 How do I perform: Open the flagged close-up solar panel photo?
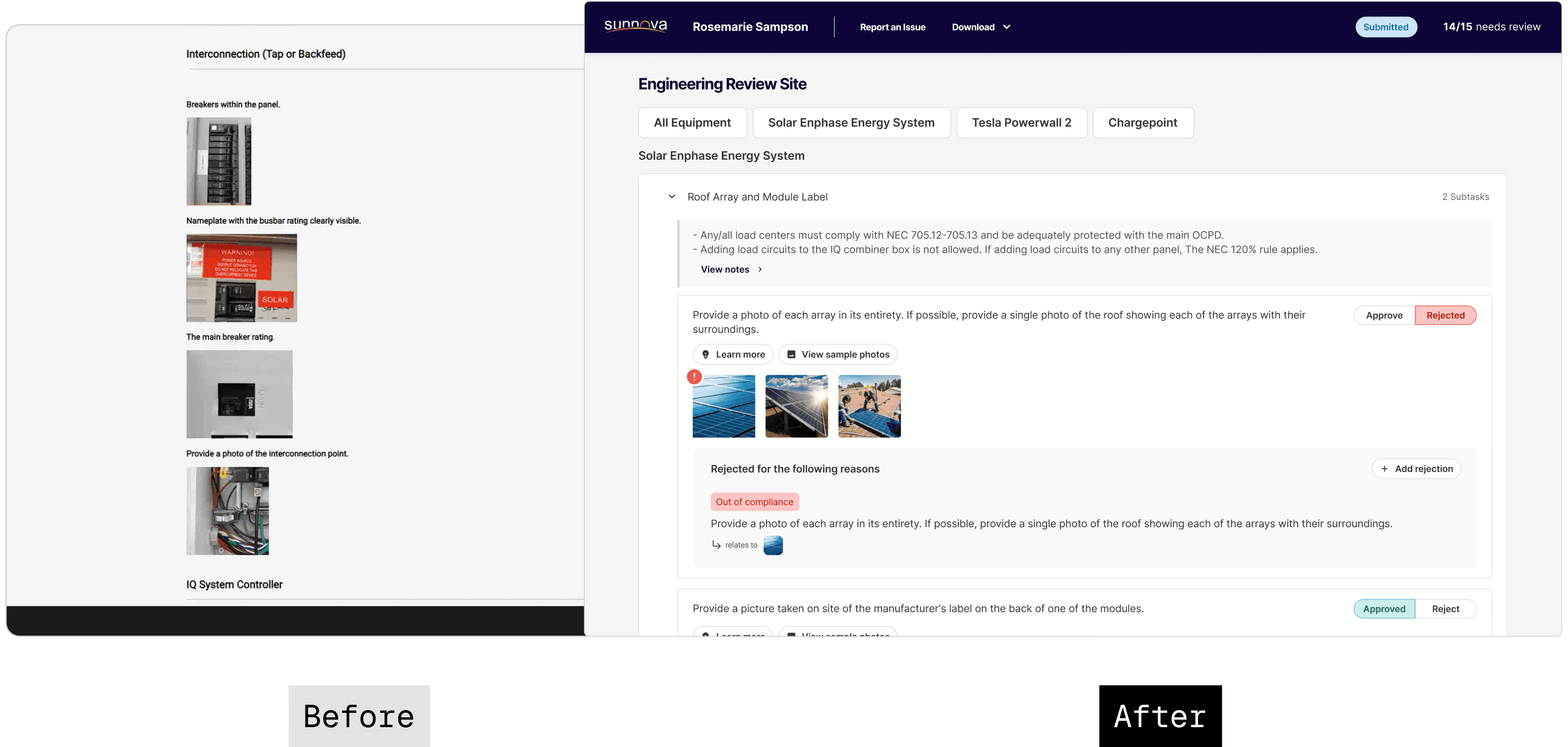(x=724, y=407)
